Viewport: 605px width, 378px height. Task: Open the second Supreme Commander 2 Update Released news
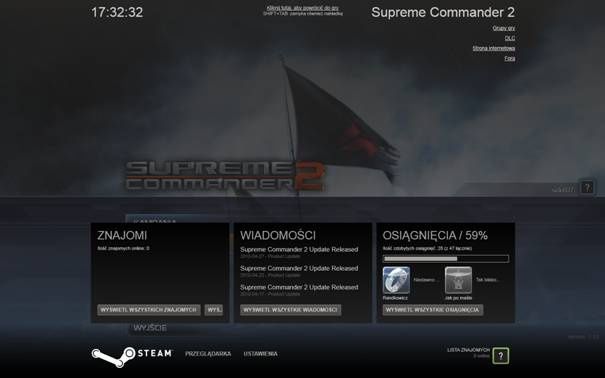pos(299,268)
